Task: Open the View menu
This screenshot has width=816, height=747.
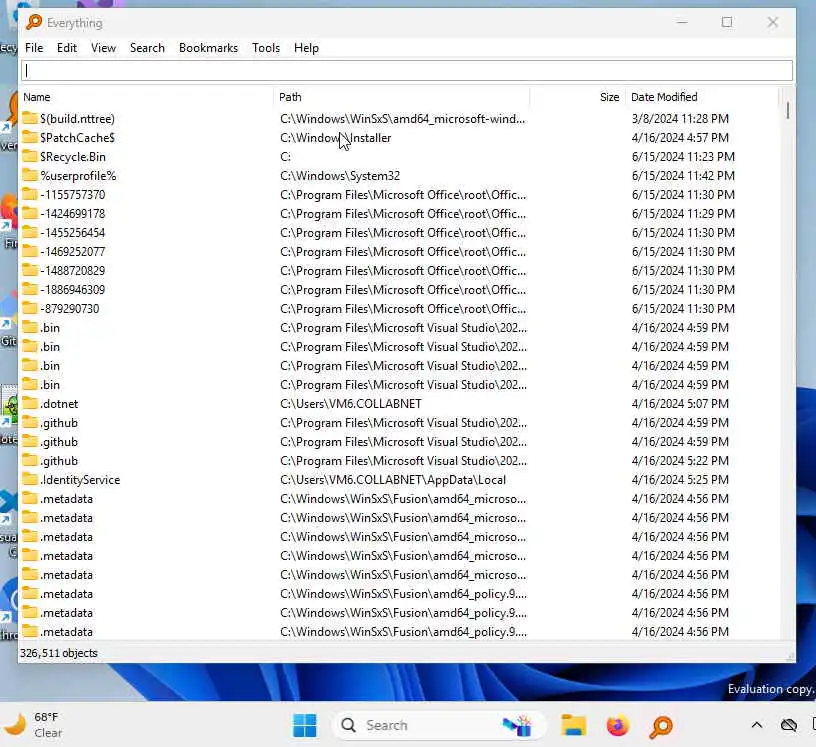Action: tap(103, 48)
